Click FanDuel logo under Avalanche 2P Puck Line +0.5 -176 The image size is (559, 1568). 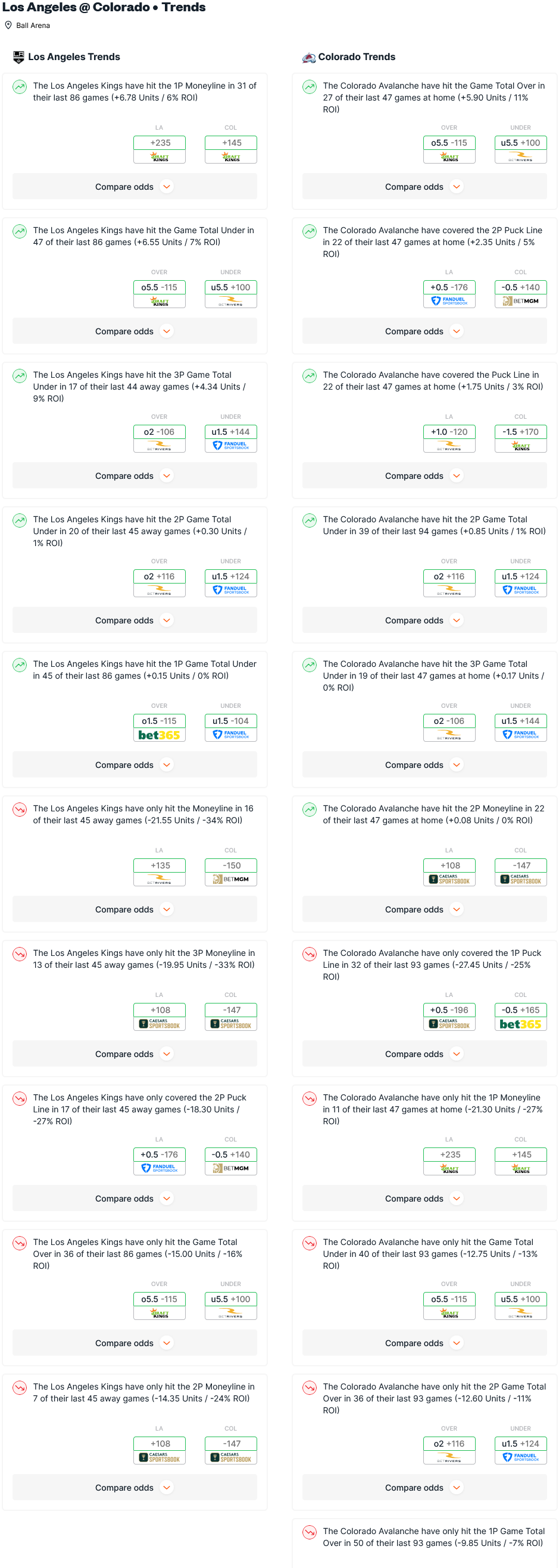click(449, 301)
